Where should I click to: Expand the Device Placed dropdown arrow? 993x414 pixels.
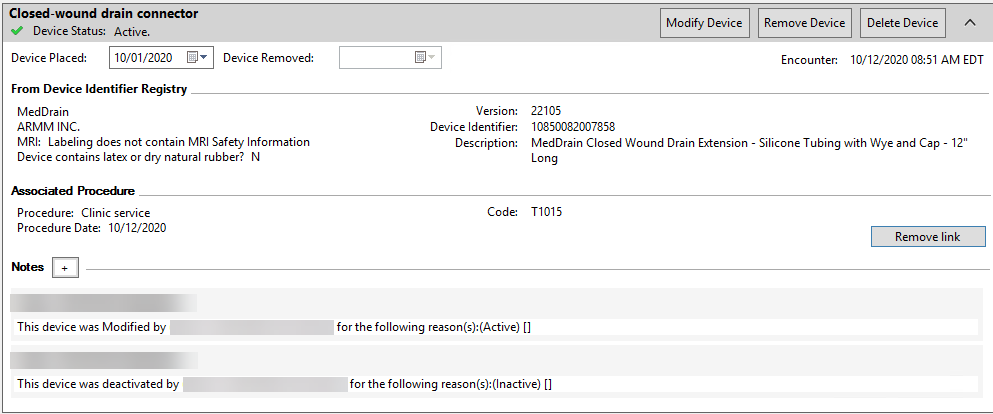[x=204, y=58]
